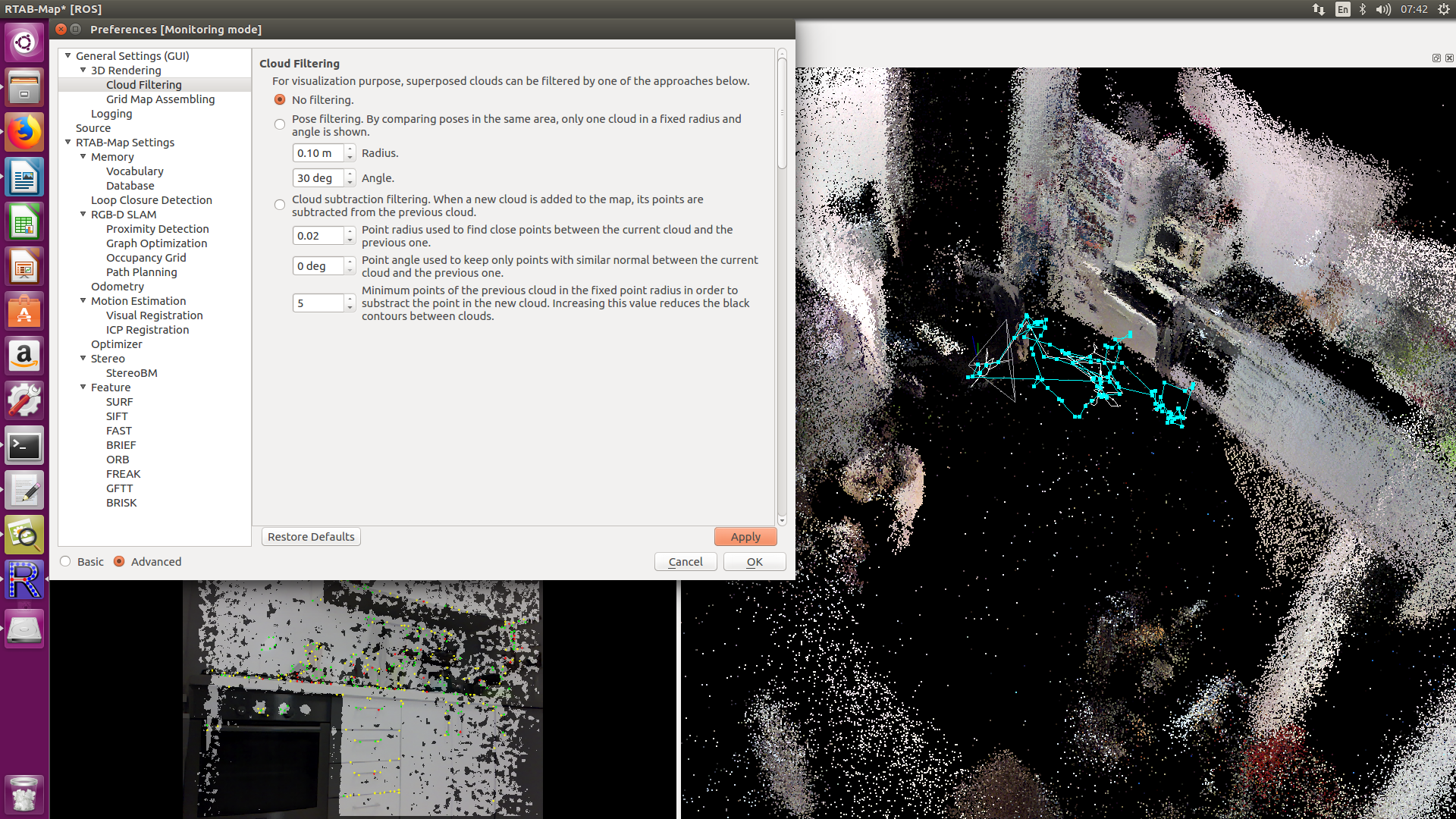Screen dimensions: 1456x819
Task: Switch to Basic settings mode
Action: coord(66,562)
